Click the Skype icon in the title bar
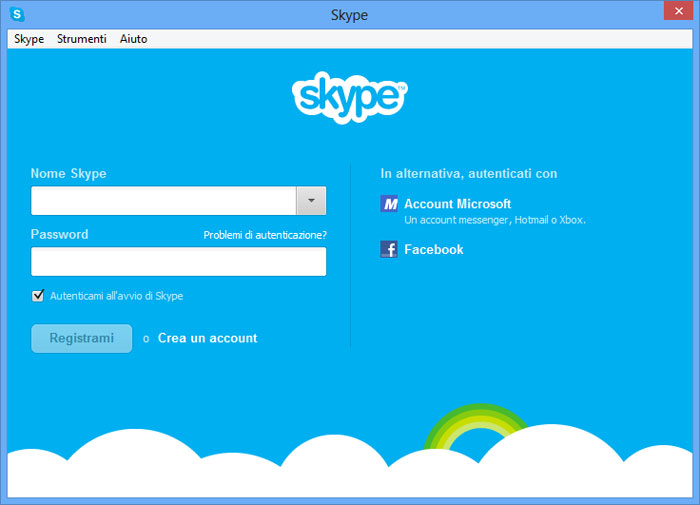Viewport: 700px width, 505px height. pyautogui.click(x=17, y=14)
